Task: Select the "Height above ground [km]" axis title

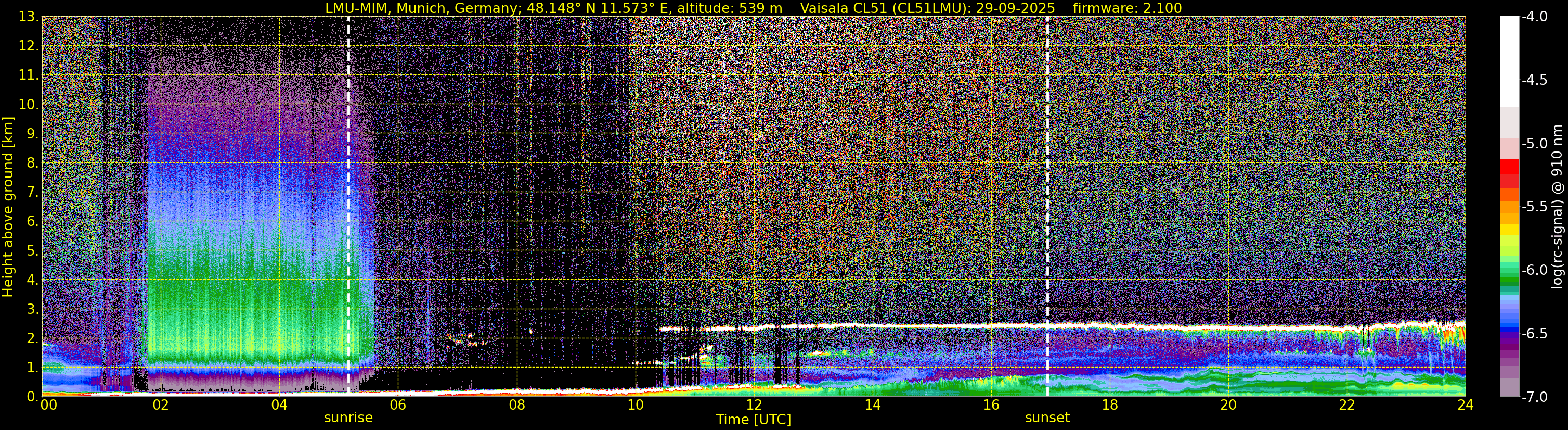Action: point(8,207)
